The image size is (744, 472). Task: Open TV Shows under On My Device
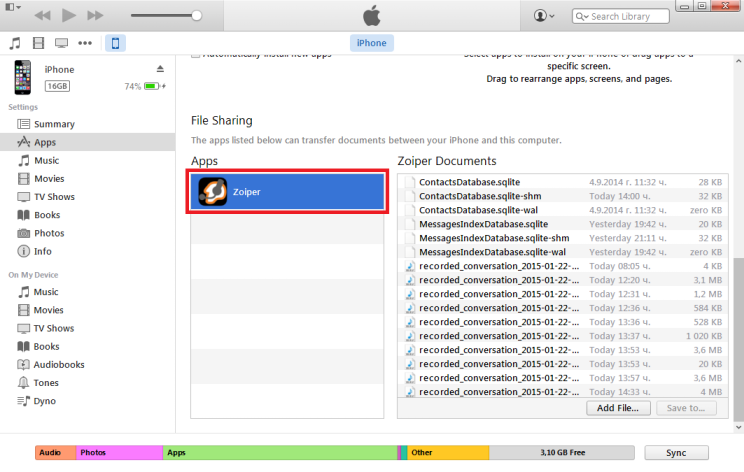coord(88,328)
